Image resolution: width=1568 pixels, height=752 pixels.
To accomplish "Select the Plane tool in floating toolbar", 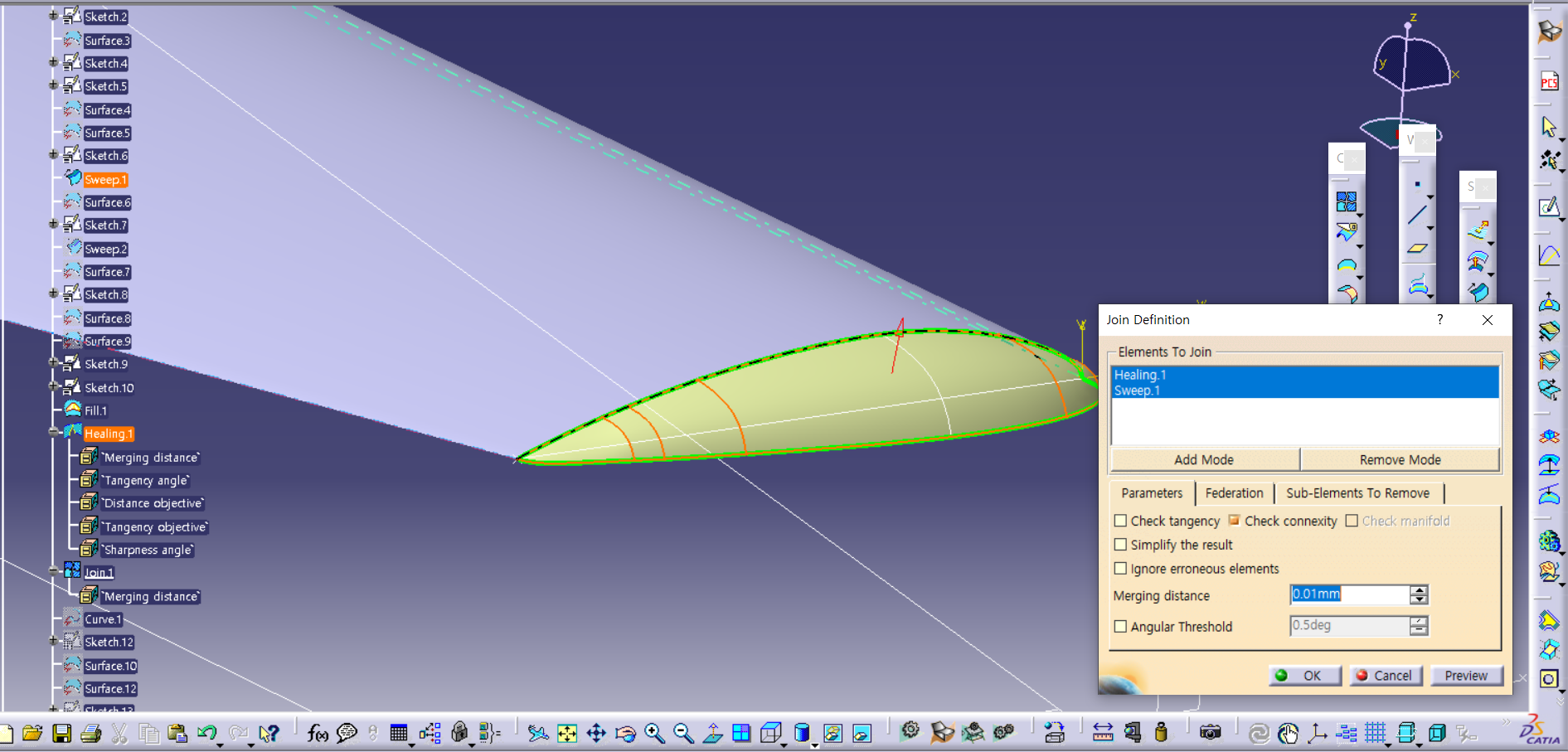I will pyautogui.click(x=1418, y=248).
